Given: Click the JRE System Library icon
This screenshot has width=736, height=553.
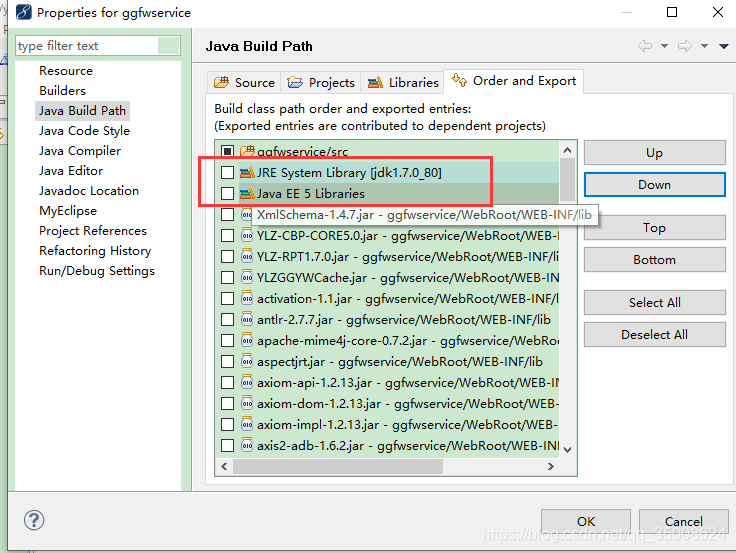Looking at the screenshot, I should 247,173.
